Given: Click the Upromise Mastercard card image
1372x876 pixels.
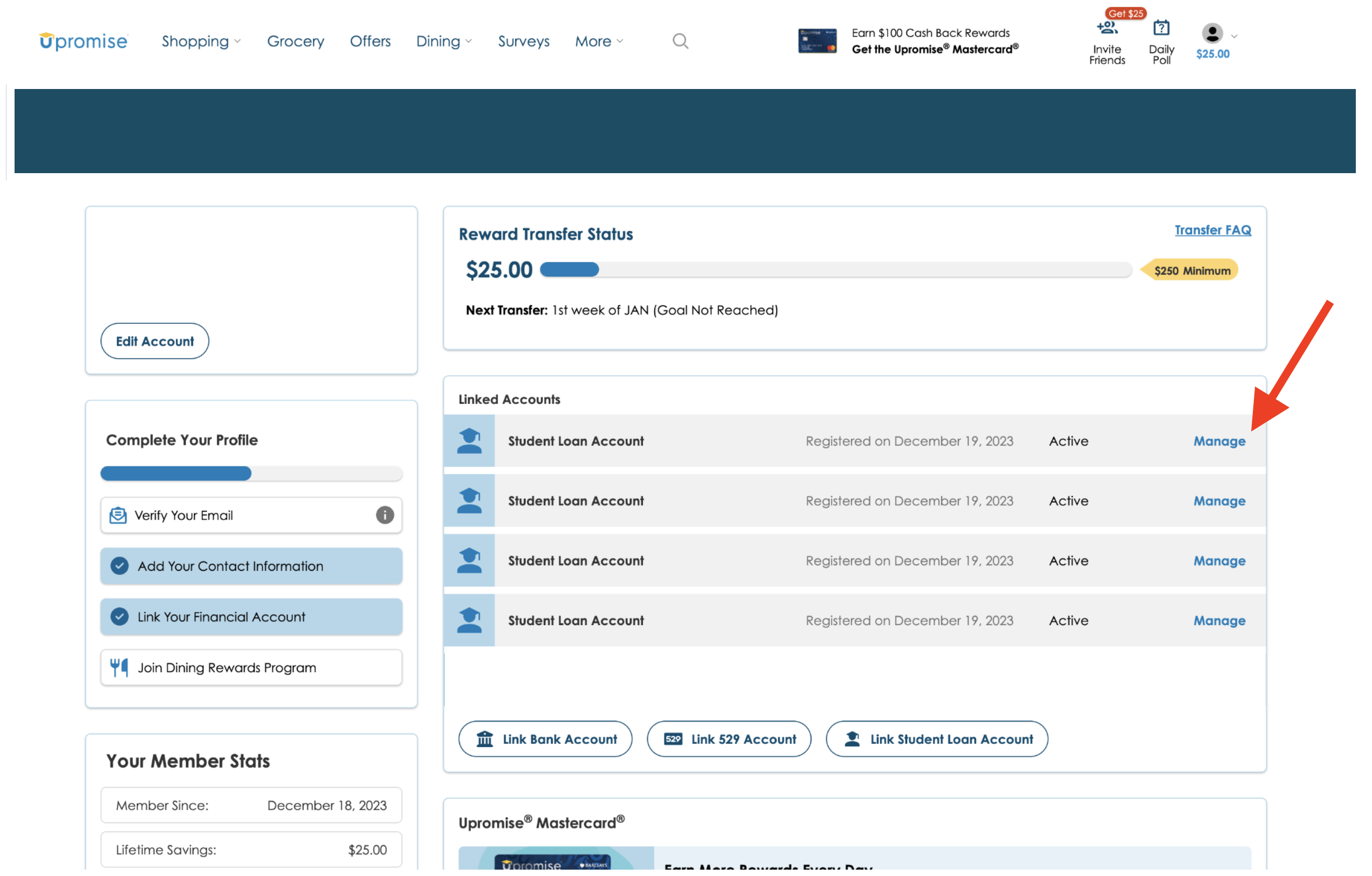Looking at the screenshot, I should [x=817, y=41].
